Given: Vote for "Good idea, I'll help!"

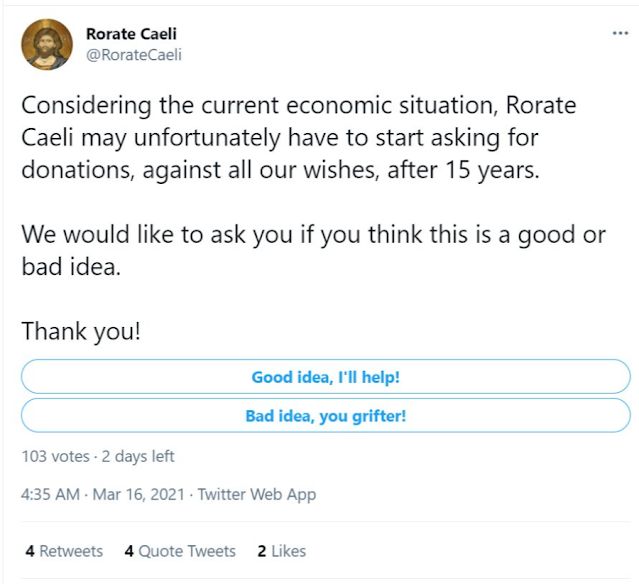Looking at the screenshot, I should click(x=325, y=377).
